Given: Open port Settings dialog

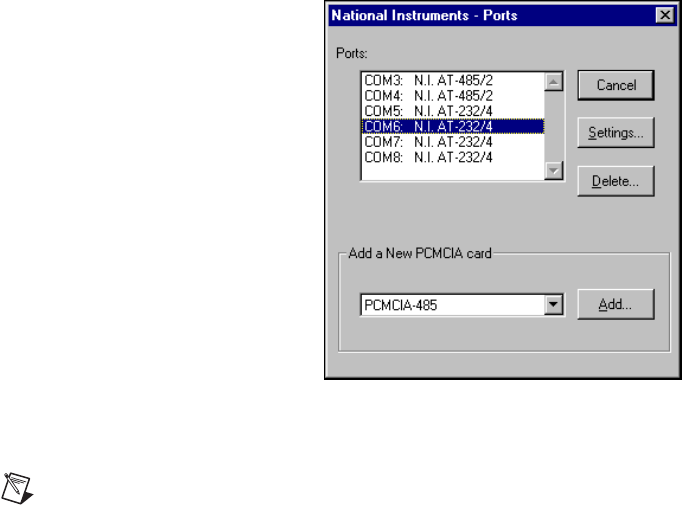Looking at the screenshot, I should 615,132.
